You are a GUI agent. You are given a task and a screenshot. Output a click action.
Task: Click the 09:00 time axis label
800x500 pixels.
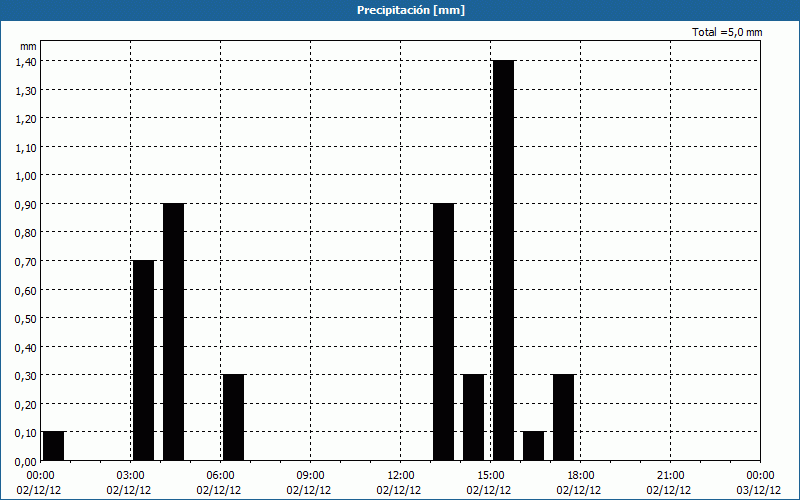pyautogui.click(x=310, y=476)
